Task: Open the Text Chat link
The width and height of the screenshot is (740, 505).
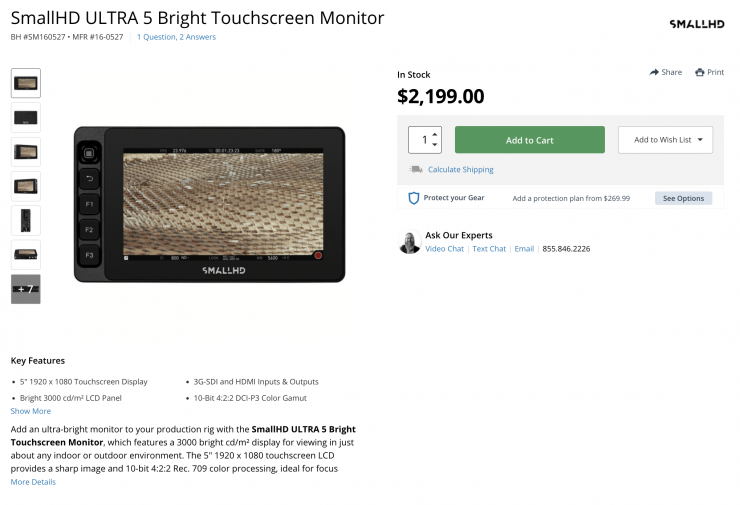Action: 489,249
